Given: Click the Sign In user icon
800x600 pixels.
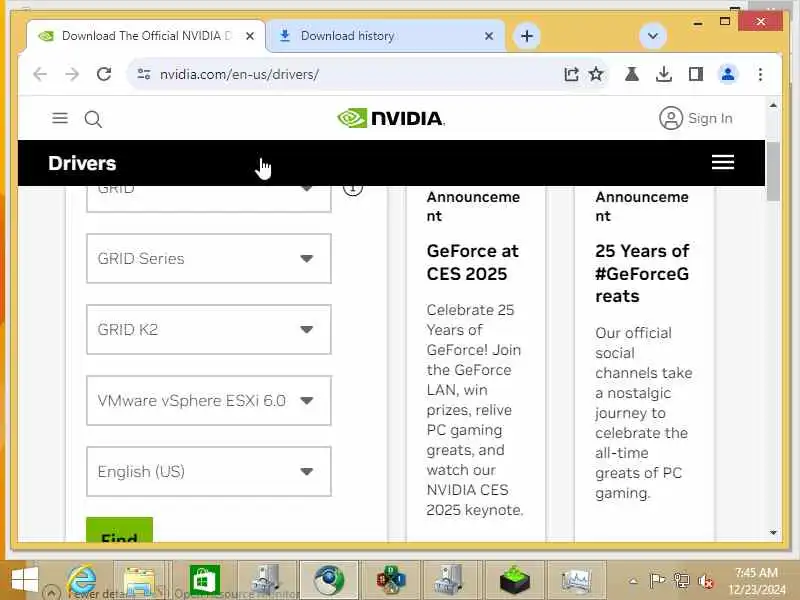Looking at the screenshot, I should click(x=671, y=118).
